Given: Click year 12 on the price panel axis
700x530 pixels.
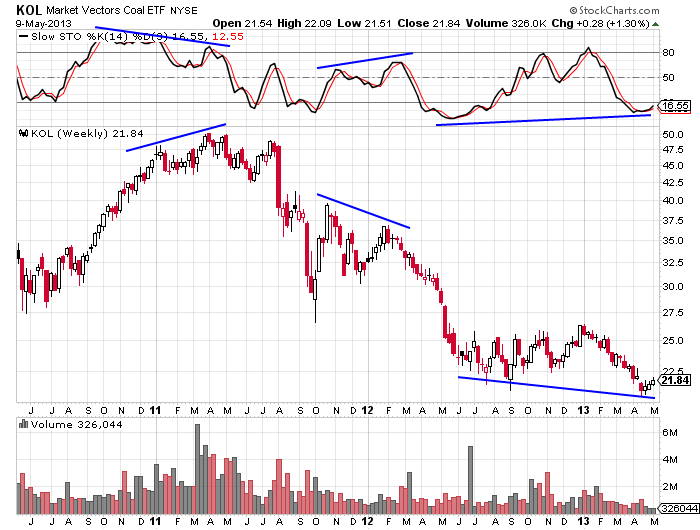Looking at the screenshot, I should pos(367,410).
